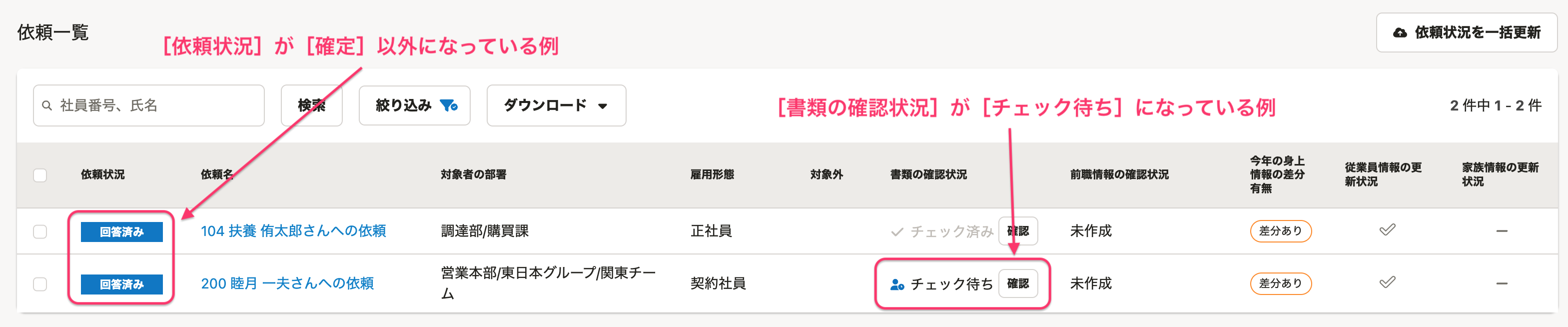1568x327 pixels.
Task: Open the ダウンロード dropdown
Action: click(556, 105)
